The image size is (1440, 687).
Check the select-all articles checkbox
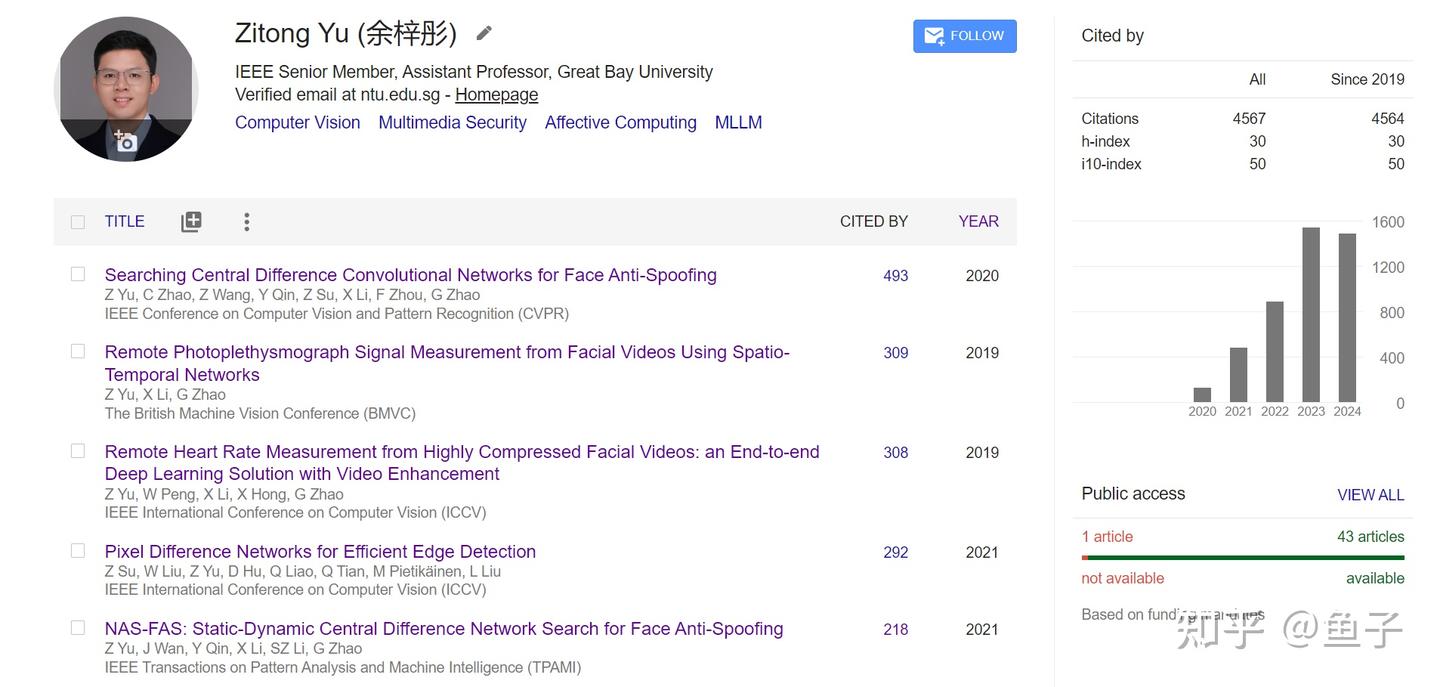click(x=77, y=221)
